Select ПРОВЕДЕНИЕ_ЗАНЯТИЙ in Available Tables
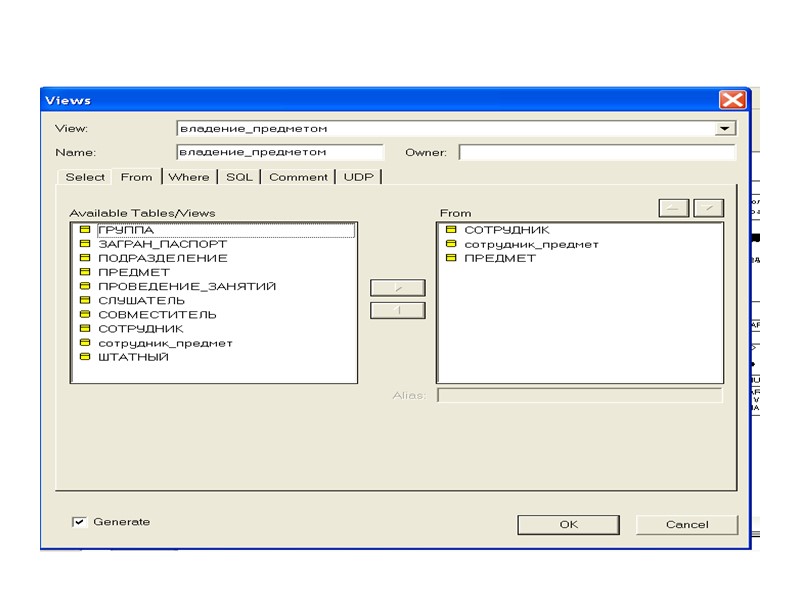The image size is (800, 600). coord(187,286)
